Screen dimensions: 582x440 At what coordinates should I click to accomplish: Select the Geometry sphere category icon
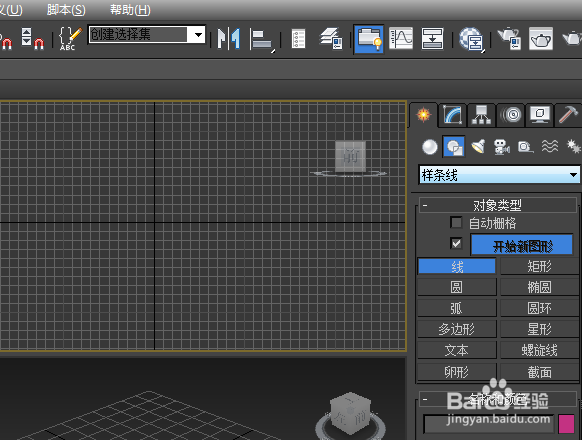pos(430,147)
